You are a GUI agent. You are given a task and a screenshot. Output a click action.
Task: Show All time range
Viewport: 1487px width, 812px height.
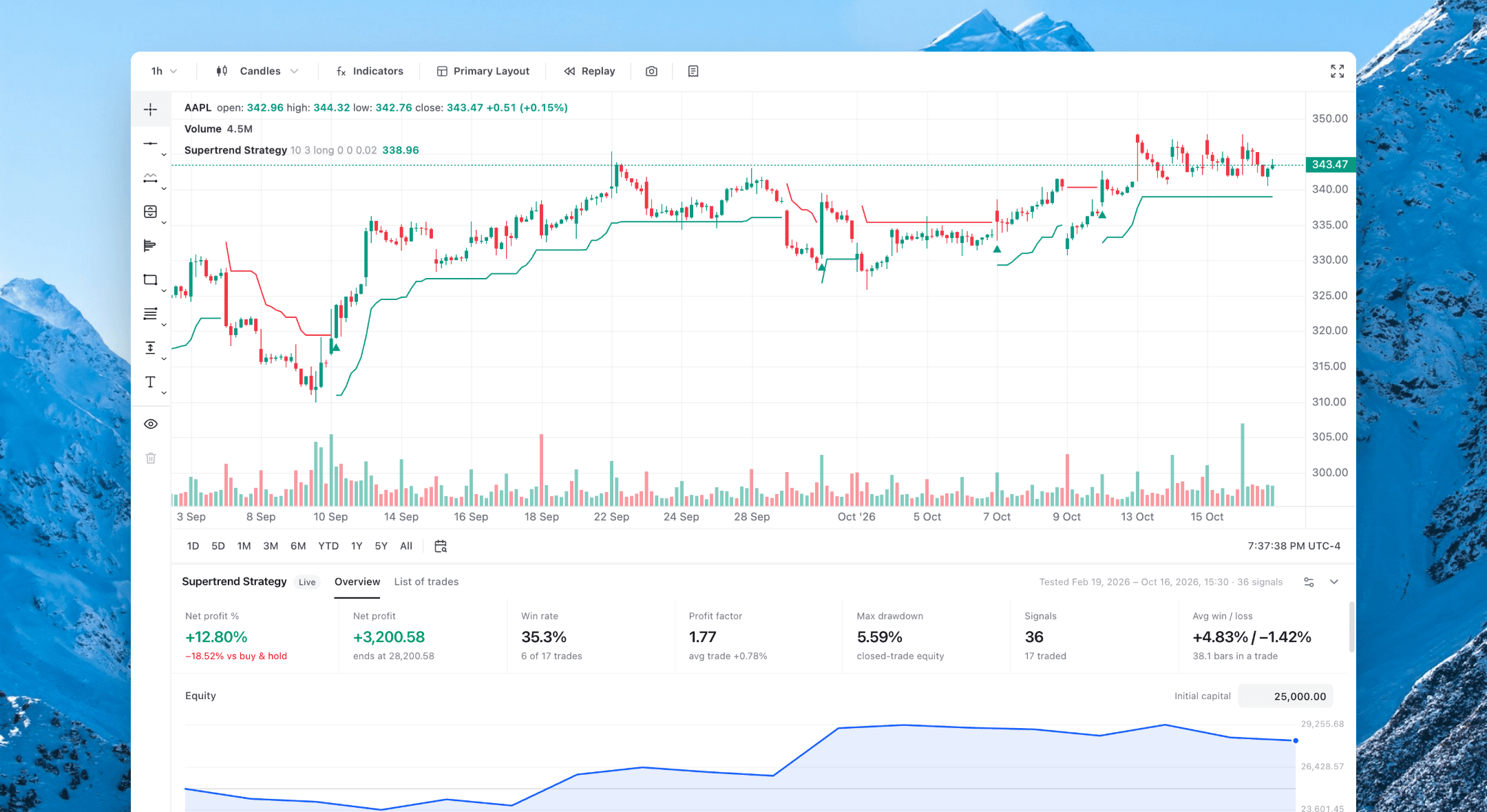pyautogui.click(x=406, y=546)
